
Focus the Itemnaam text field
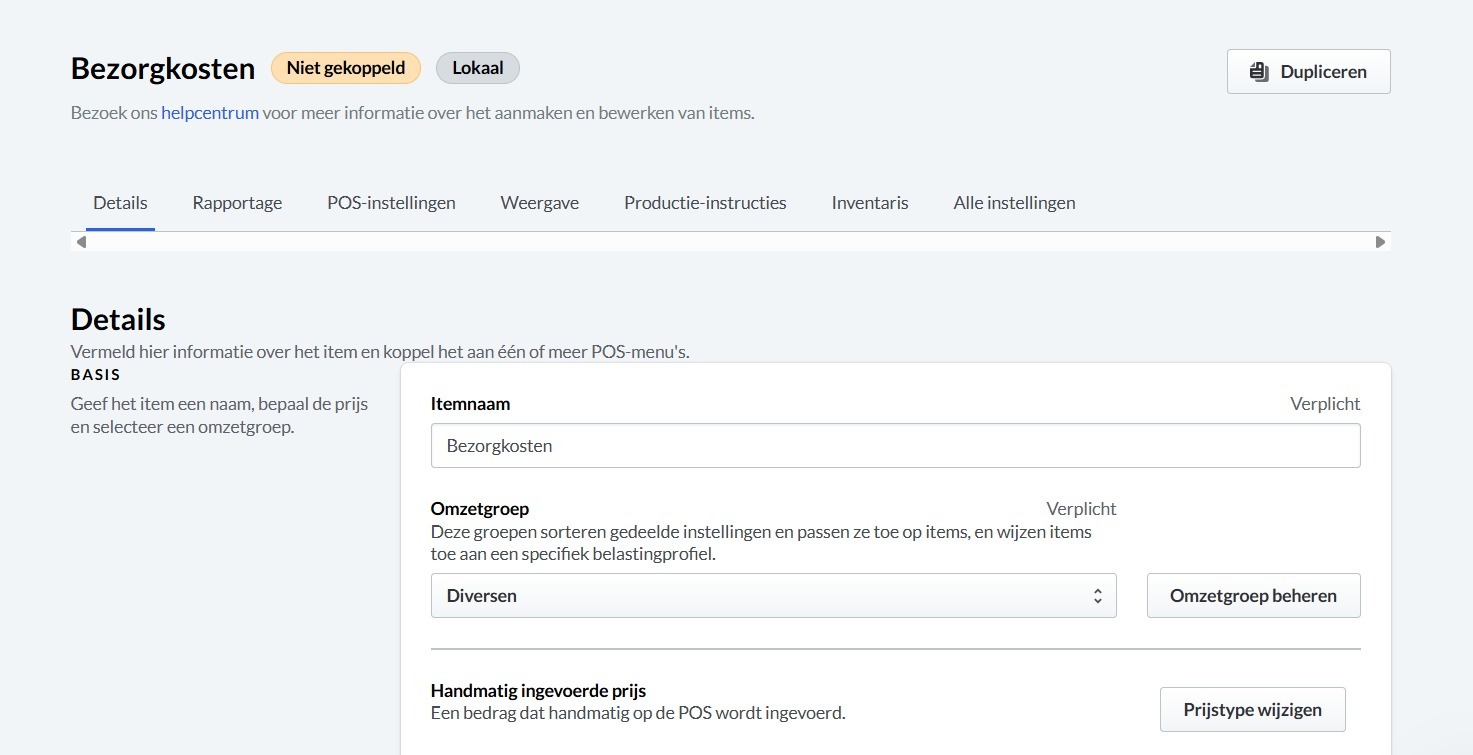coord(895,446)
